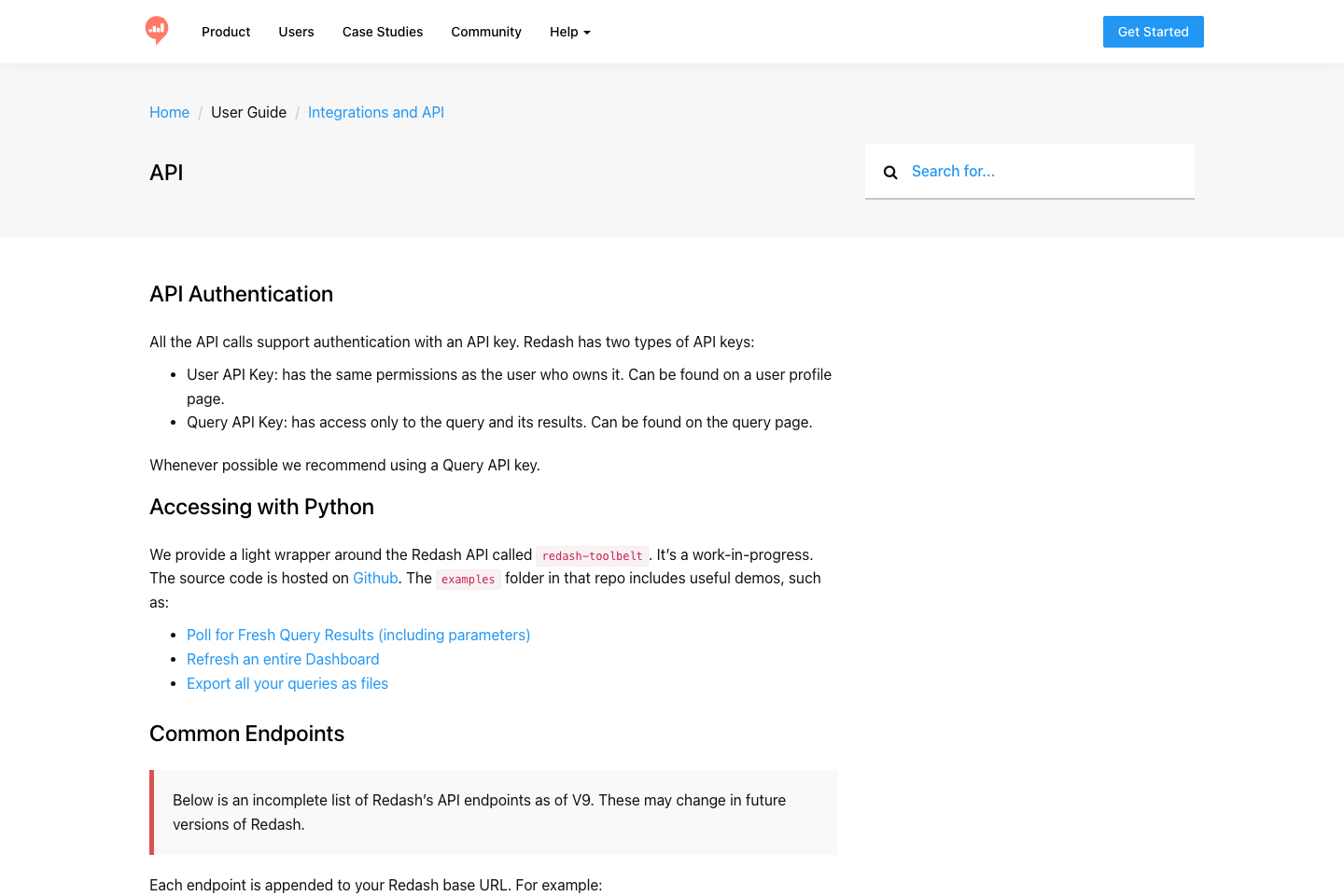Screen dimensions: 1344x896
Task: Open the Users page
Action: (x=296, y=32)
